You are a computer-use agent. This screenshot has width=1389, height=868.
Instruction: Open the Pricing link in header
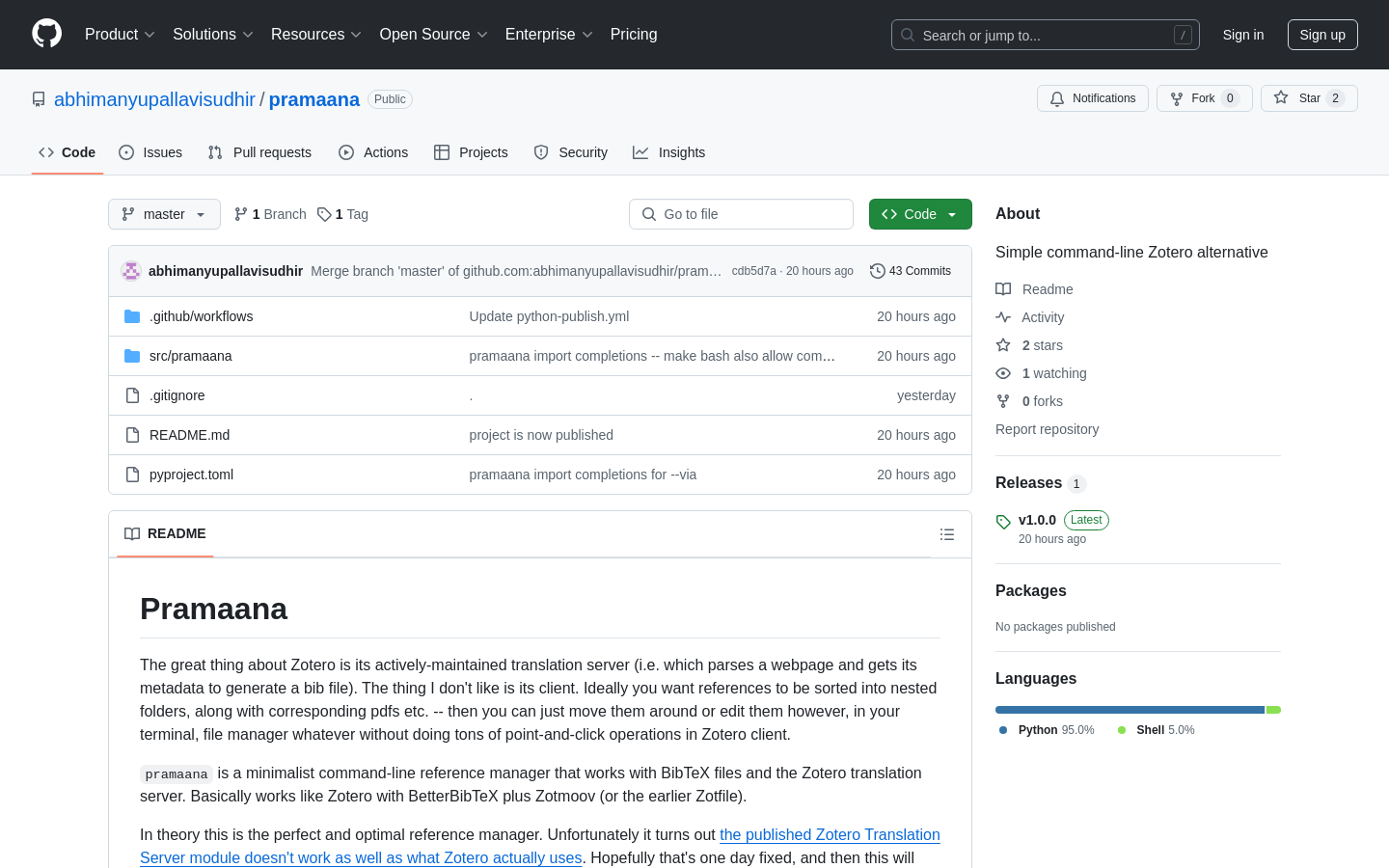point(634,34)
